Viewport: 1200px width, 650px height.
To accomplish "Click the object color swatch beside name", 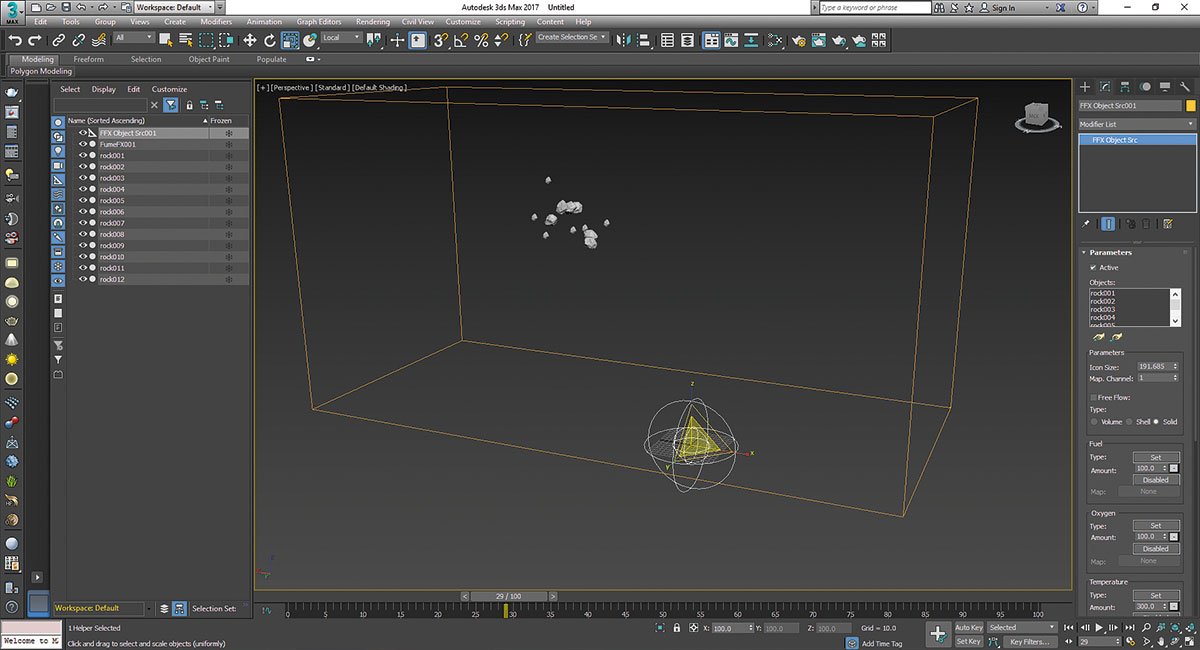I will tap(1191, 105).
